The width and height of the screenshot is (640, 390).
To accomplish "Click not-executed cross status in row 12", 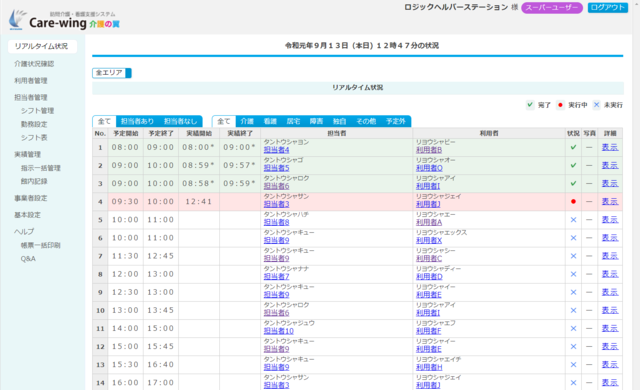I will coord(573,346).
